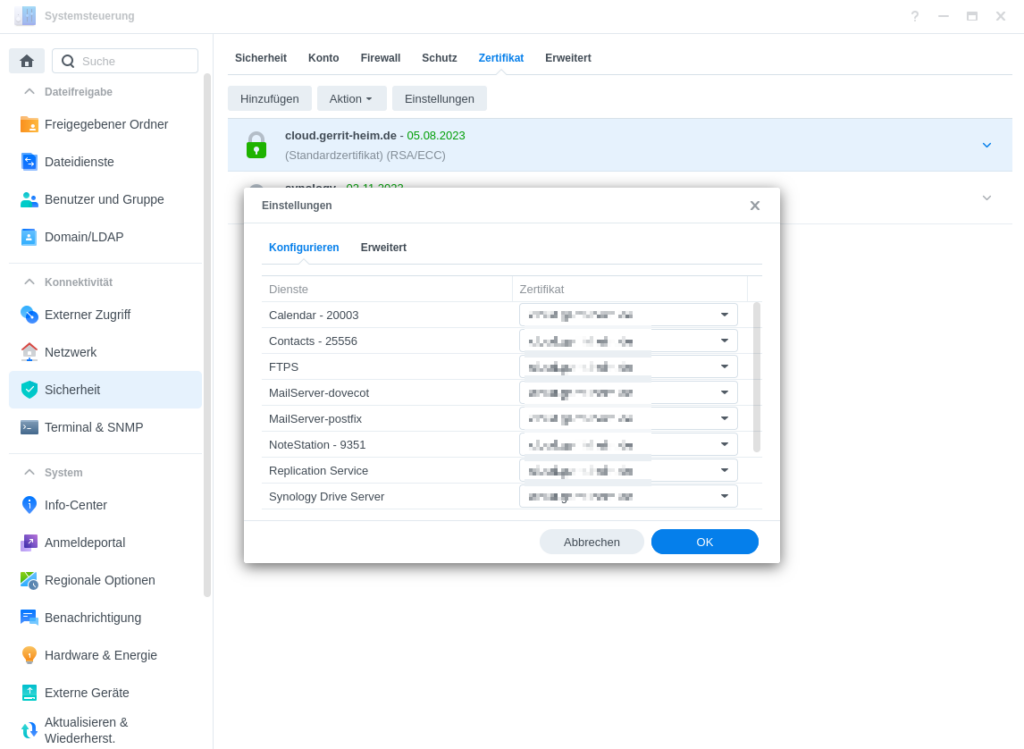Select Konfigurieren tab in dialog
The height and width of the screenshot is (749, 1024).
[x=304, y=247]
